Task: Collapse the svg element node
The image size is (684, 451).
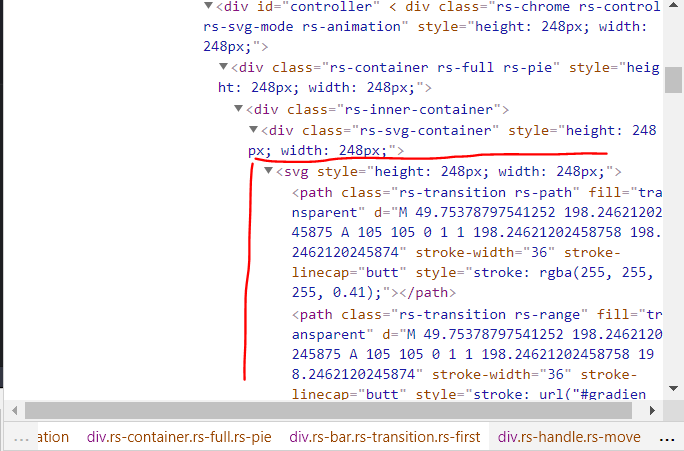Action: click(x=268, y=171)
